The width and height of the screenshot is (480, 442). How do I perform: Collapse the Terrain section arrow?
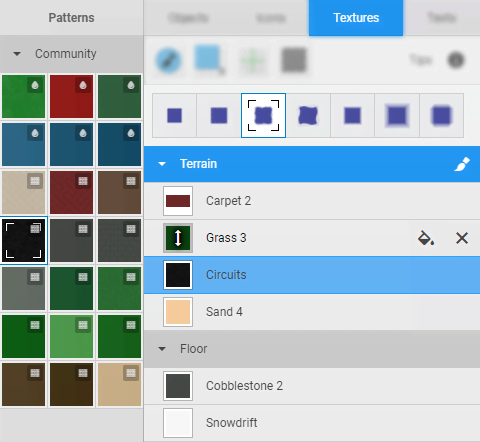pyautogui.click(x=162, y=164)
